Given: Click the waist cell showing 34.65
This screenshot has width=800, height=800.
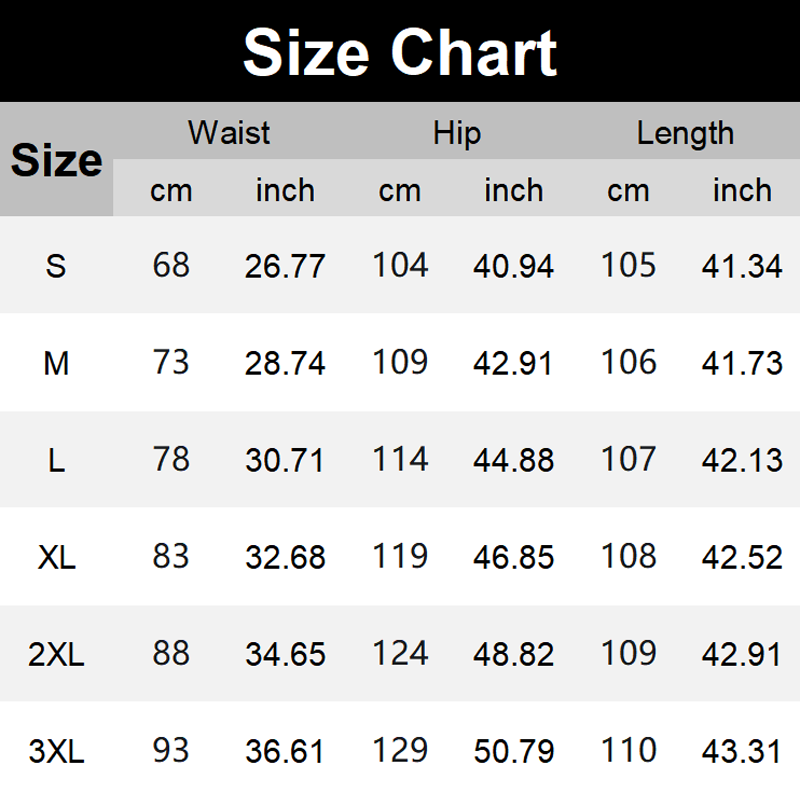Looking at the screenshot, I should click(285, 654).
